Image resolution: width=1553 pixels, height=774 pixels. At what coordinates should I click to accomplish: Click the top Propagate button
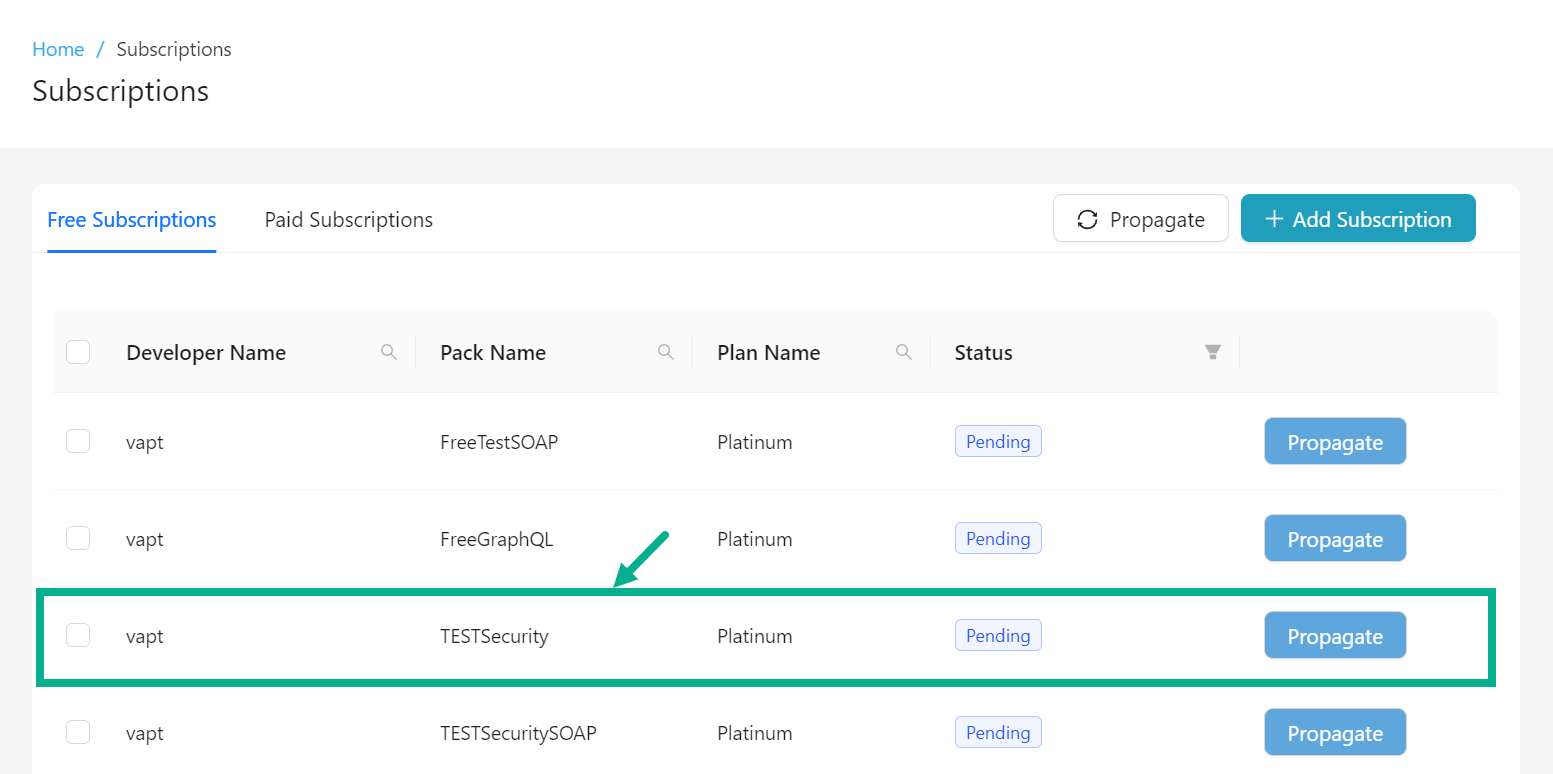pyautogui.click(x=1140, y=218)
